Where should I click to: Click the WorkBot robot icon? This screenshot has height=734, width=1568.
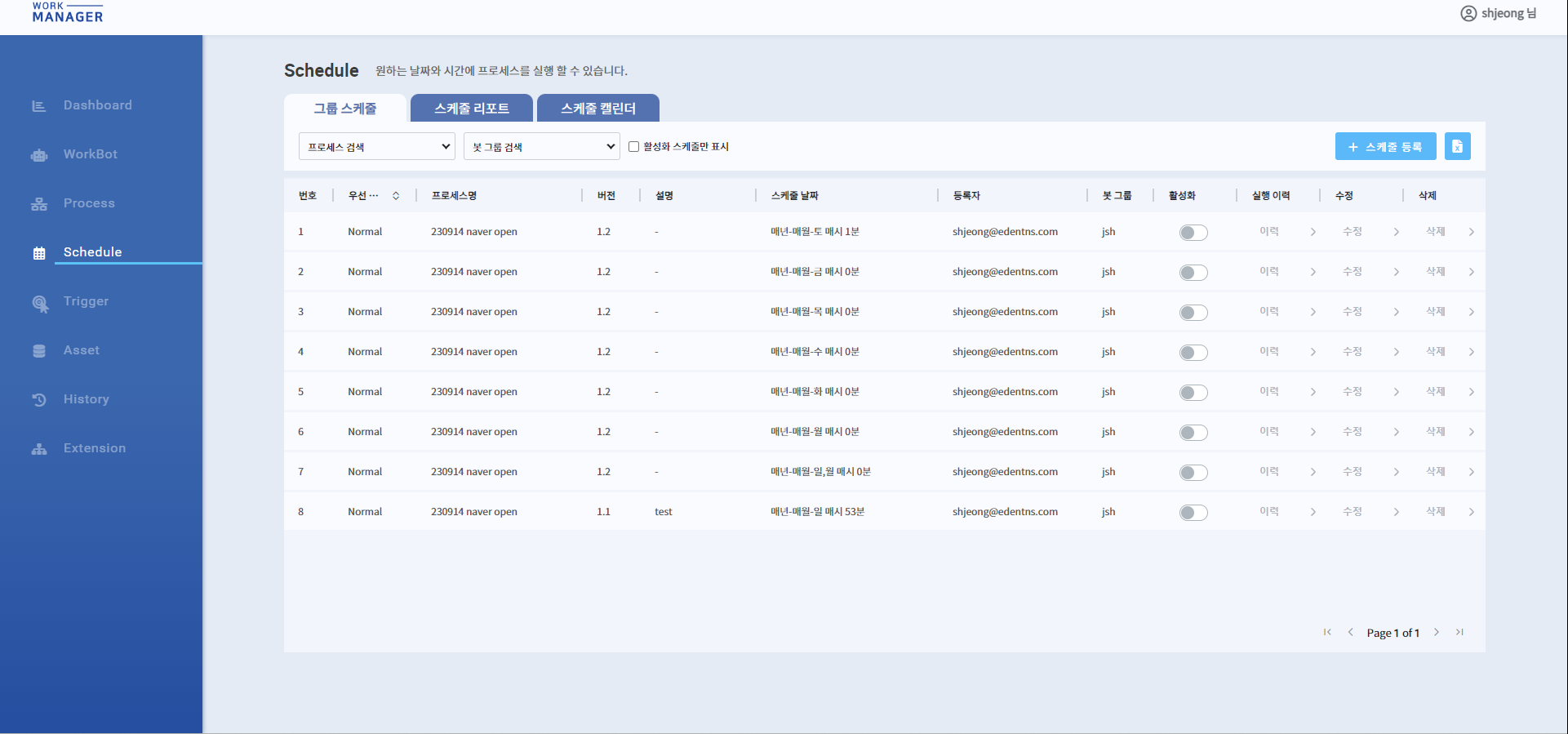(38, 155)
